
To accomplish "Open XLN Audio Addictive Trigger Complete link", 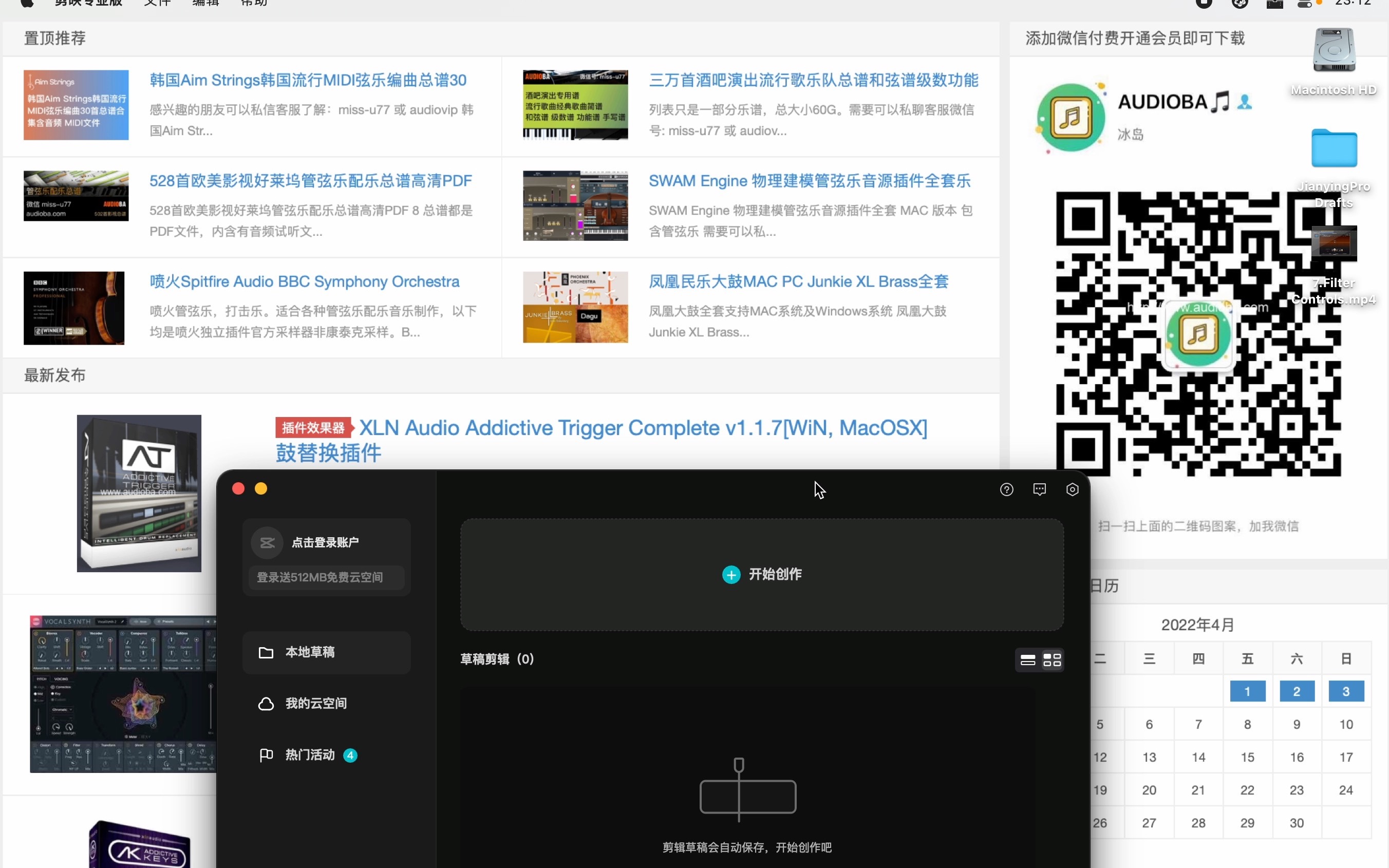I will pos(643,428).
